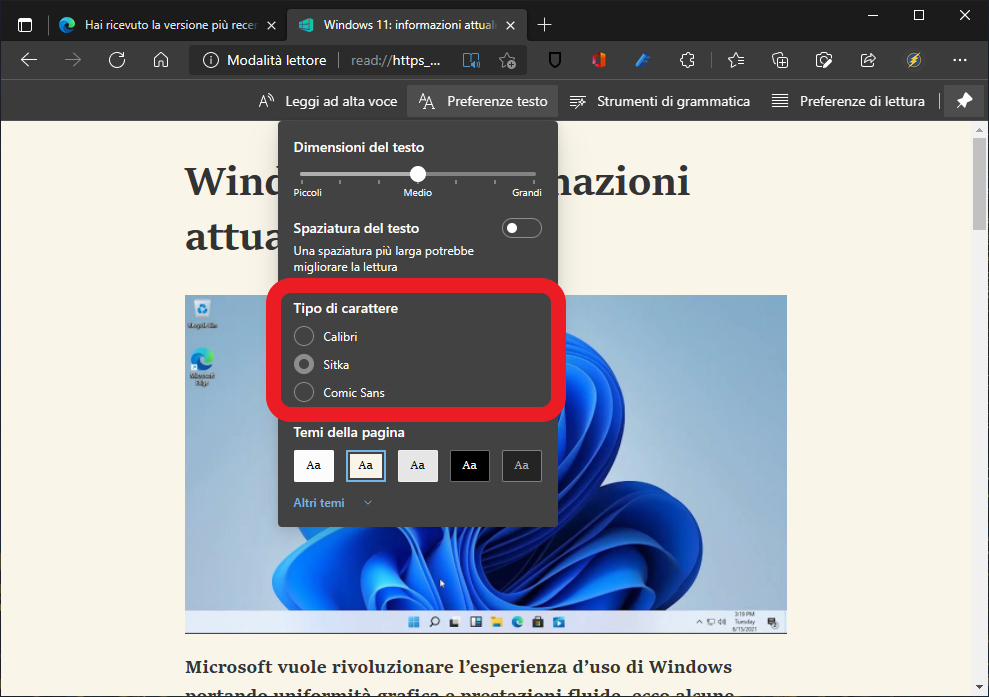Add this page to favorites star icon
Screen dimensions: 989x697
point(507,60)
